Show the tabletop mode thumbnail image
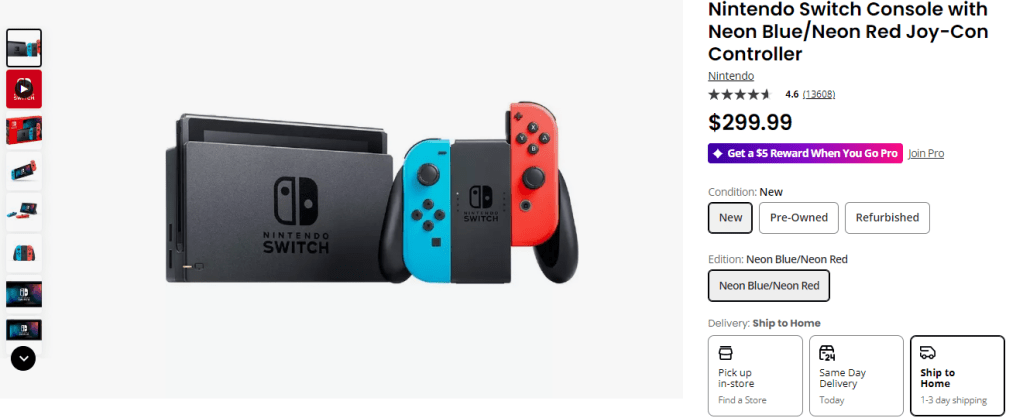The height and width of the screenshot is (418, 1023). click(24, 212)
